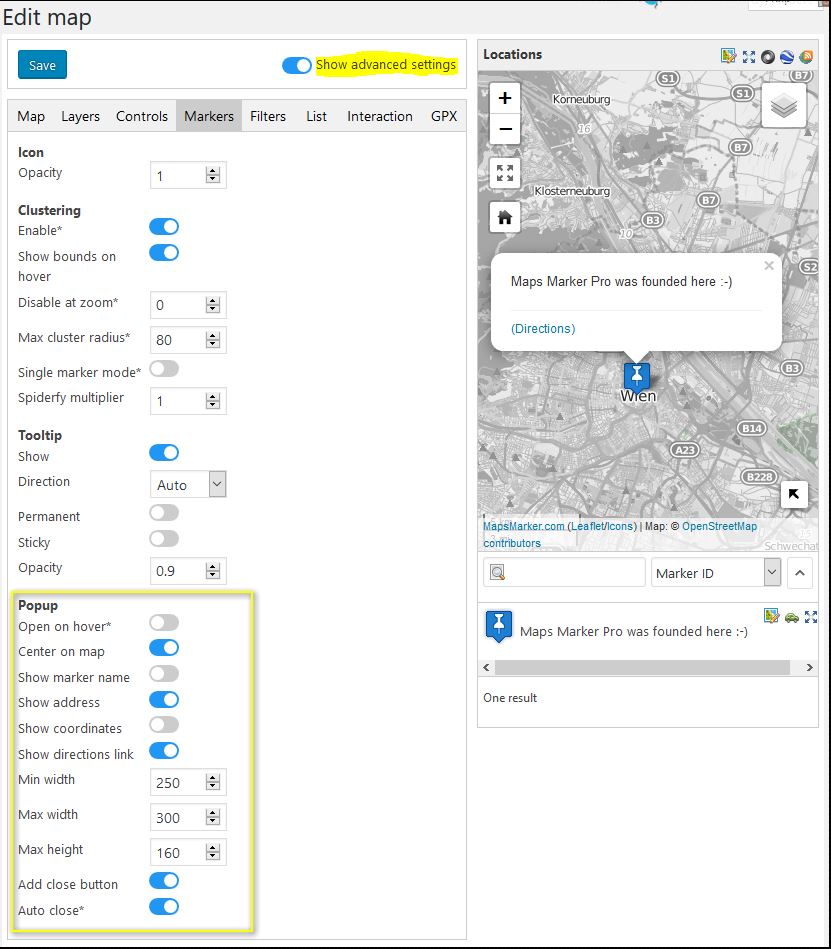This screenshot has height=949, width=831.
Task: Collapse the search panel with the chevron arrow
Action: pos(800,572)
